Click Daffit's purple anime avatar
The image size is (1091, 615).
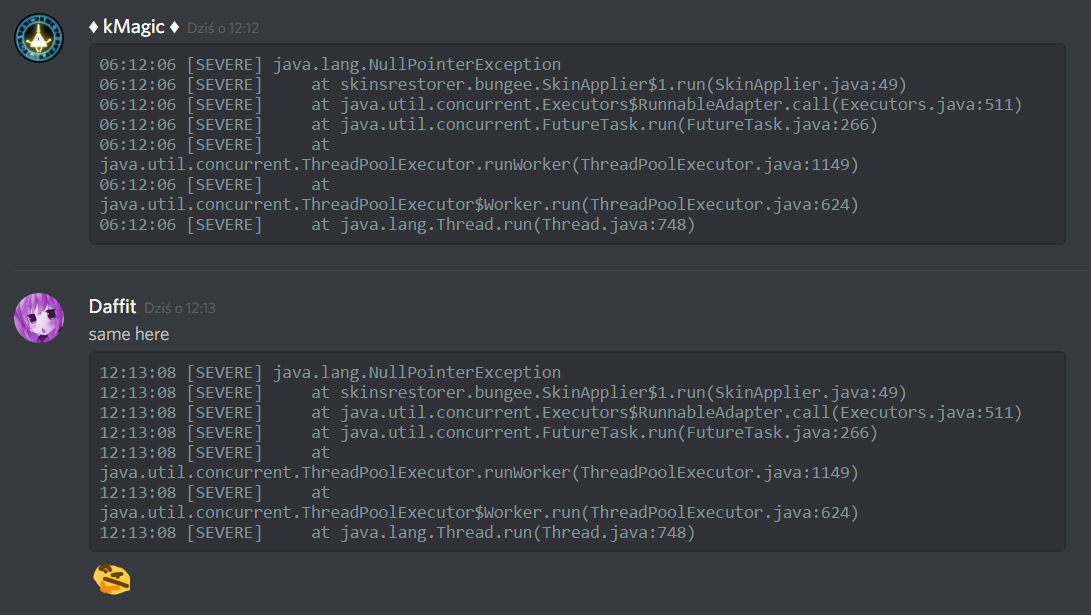pos(39,318)
